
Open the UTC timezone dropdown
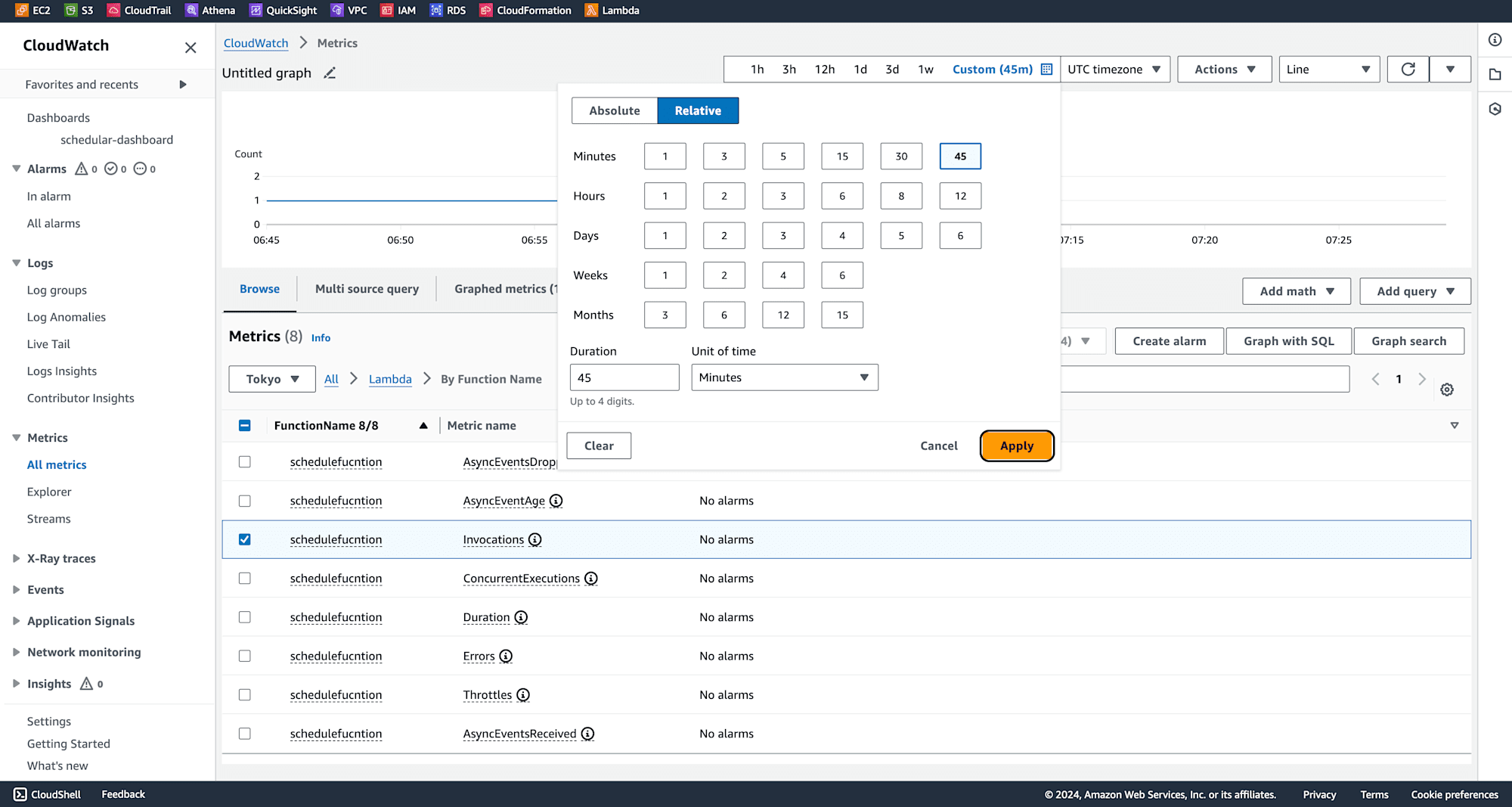[1115, 69]
